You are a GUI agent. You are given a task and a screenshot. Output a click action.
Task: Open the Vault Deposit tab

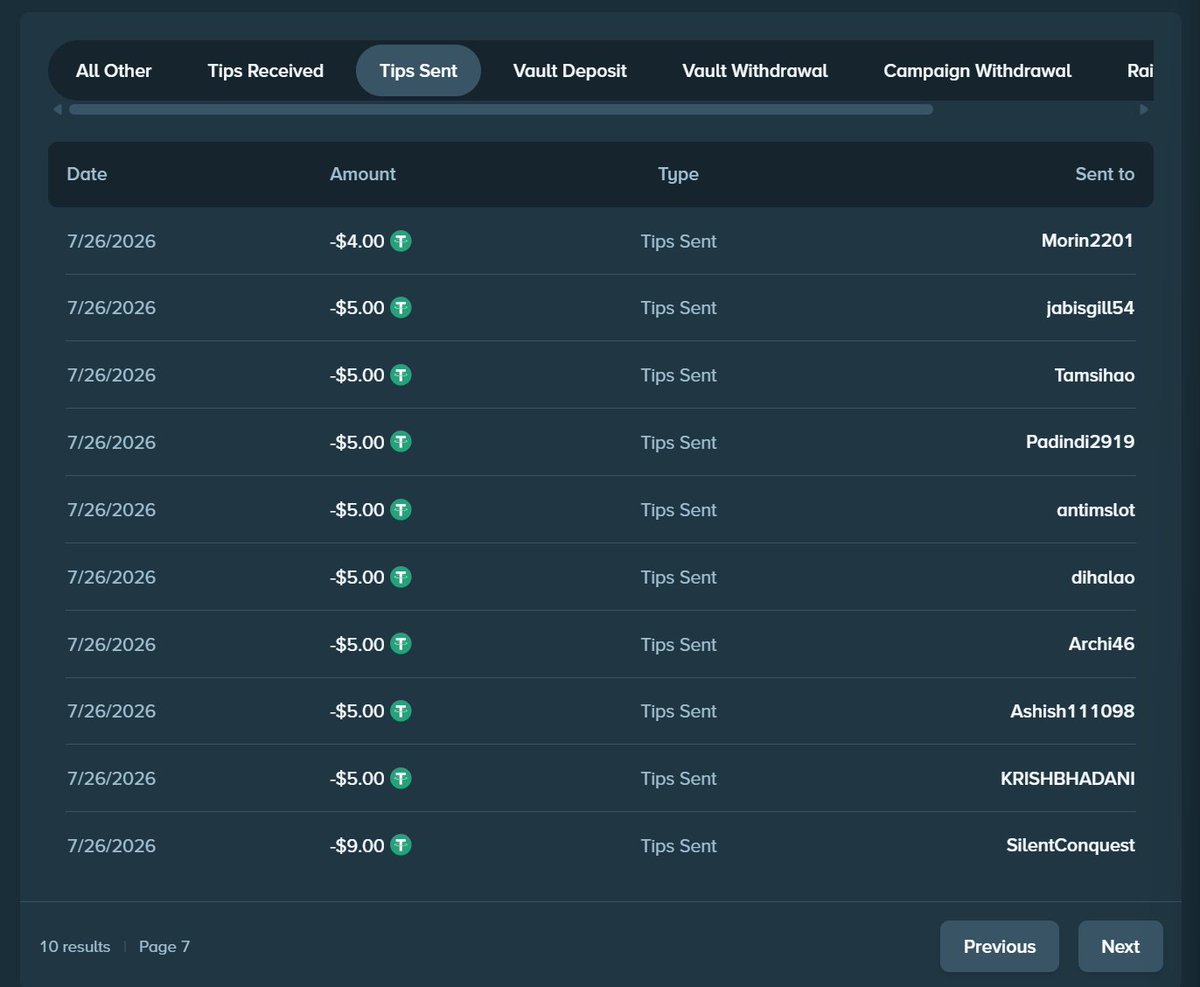point(570,71)
